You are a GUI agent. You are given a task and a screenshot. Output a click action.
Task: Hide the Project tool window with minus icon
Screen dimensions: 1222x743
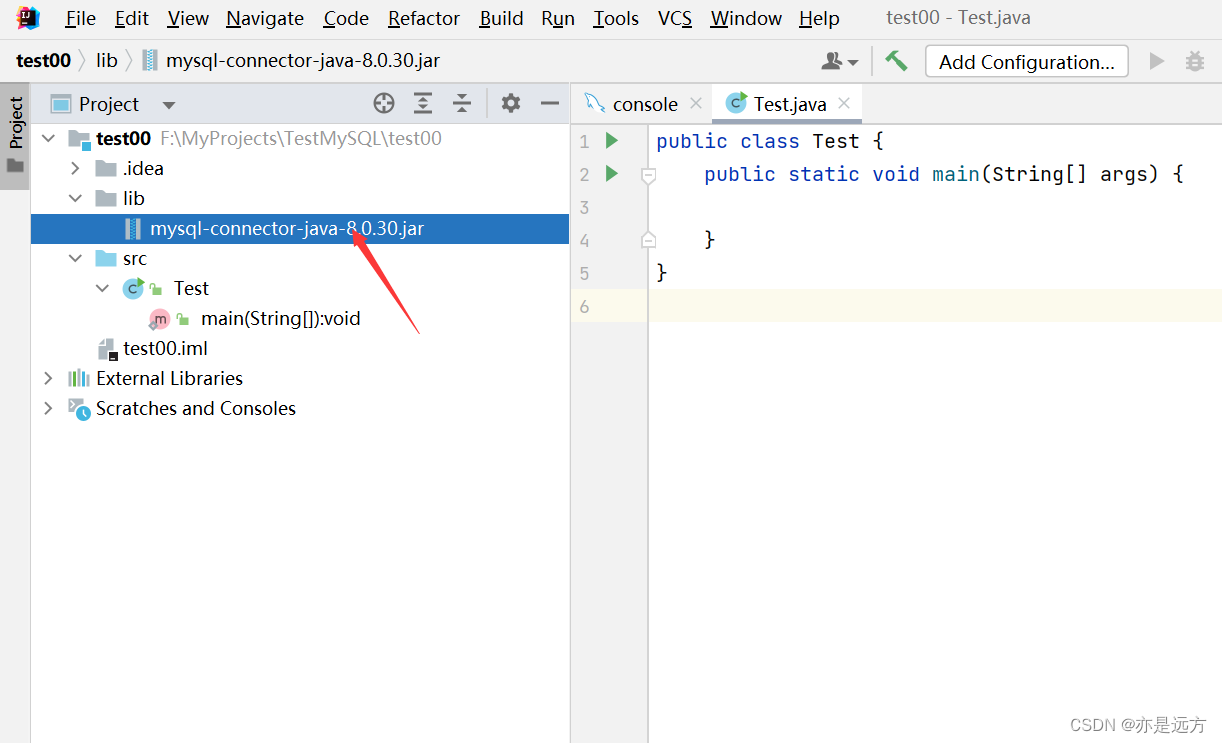tap(549, 103)
